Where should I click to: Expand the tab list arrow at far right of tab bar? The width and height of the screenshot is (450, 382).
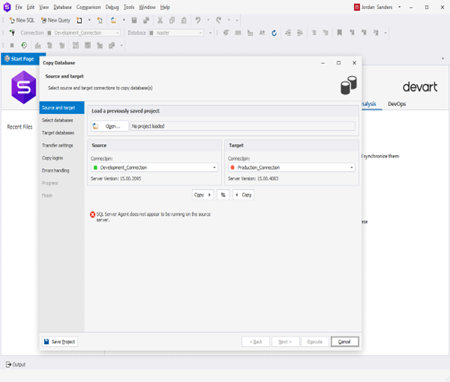coord(443,58)
